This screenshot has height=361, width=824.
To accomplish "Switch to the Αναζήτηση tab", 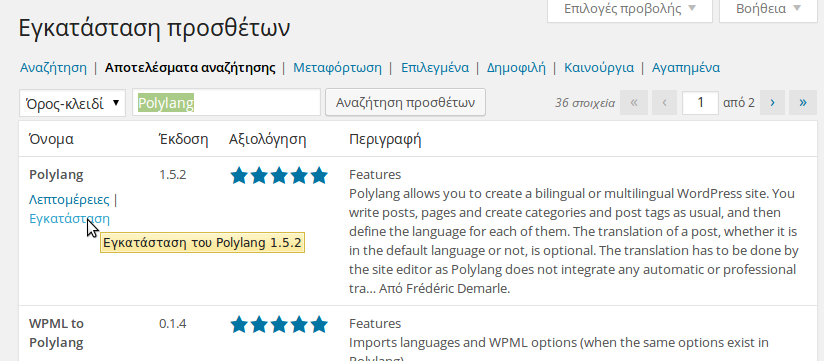I will click(x=53, y=68).
